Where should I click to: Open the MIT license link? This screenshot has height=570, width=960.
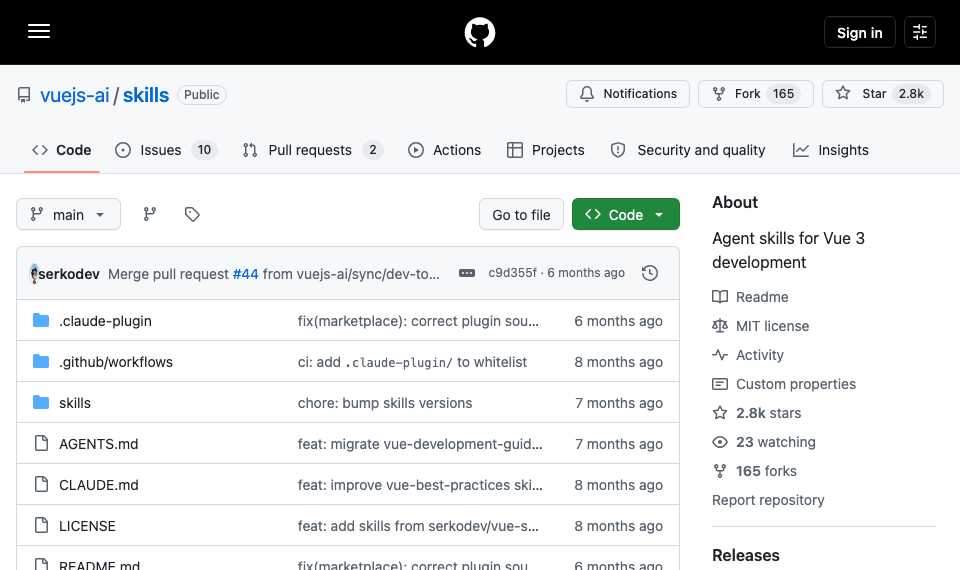(772, 326)
